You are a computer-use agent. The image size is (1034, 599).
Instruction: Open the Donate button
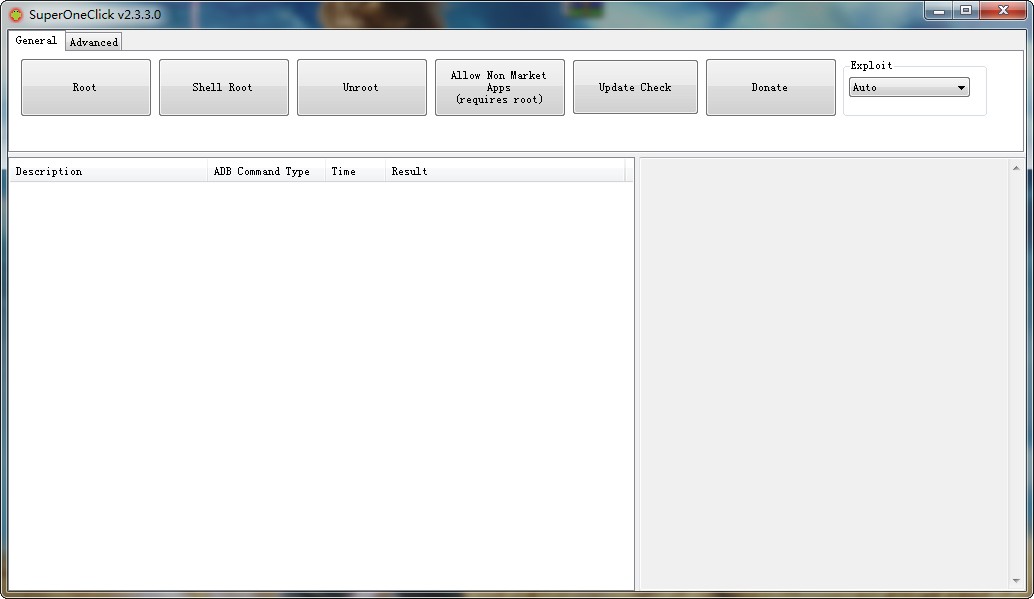tap(770, 87)
